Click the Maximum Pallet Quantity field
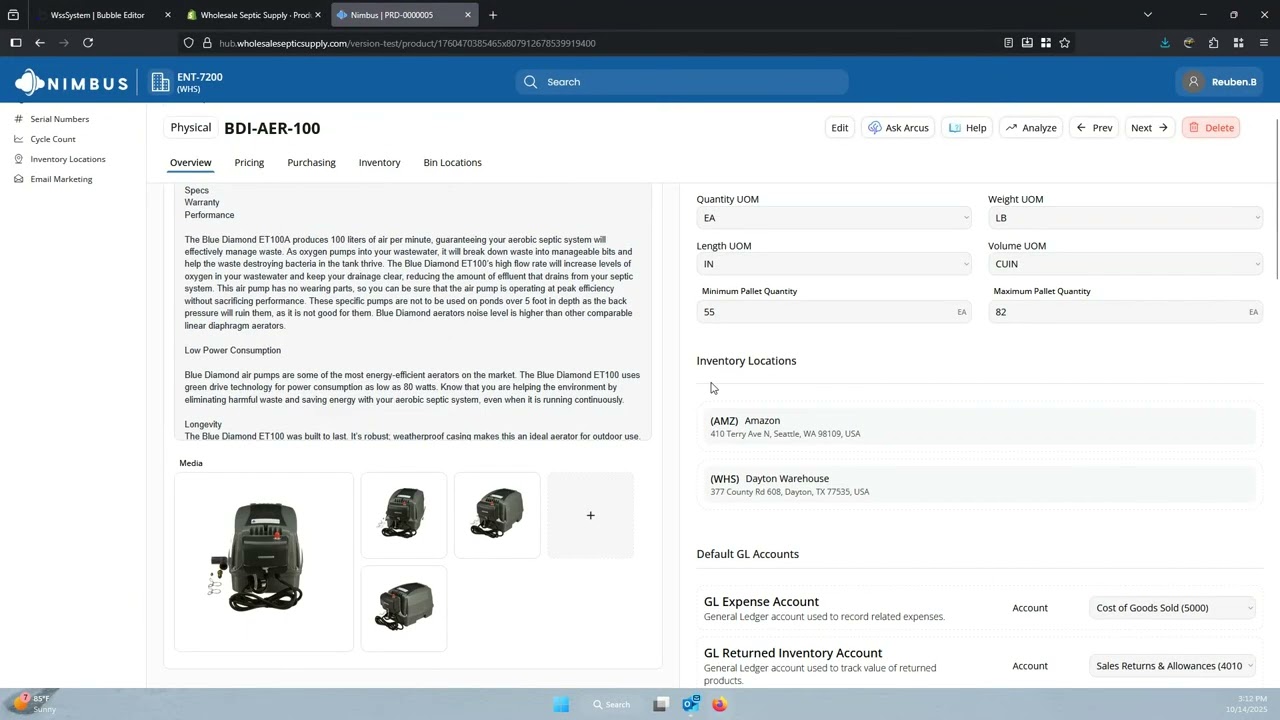1280x720 pixels. tap(1125, 312)
